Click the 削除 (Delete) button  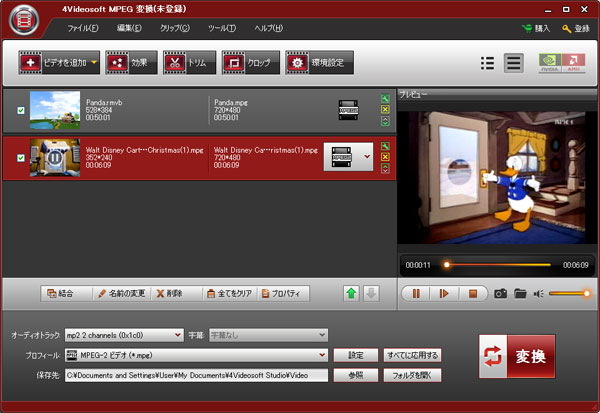pos(176,294)
